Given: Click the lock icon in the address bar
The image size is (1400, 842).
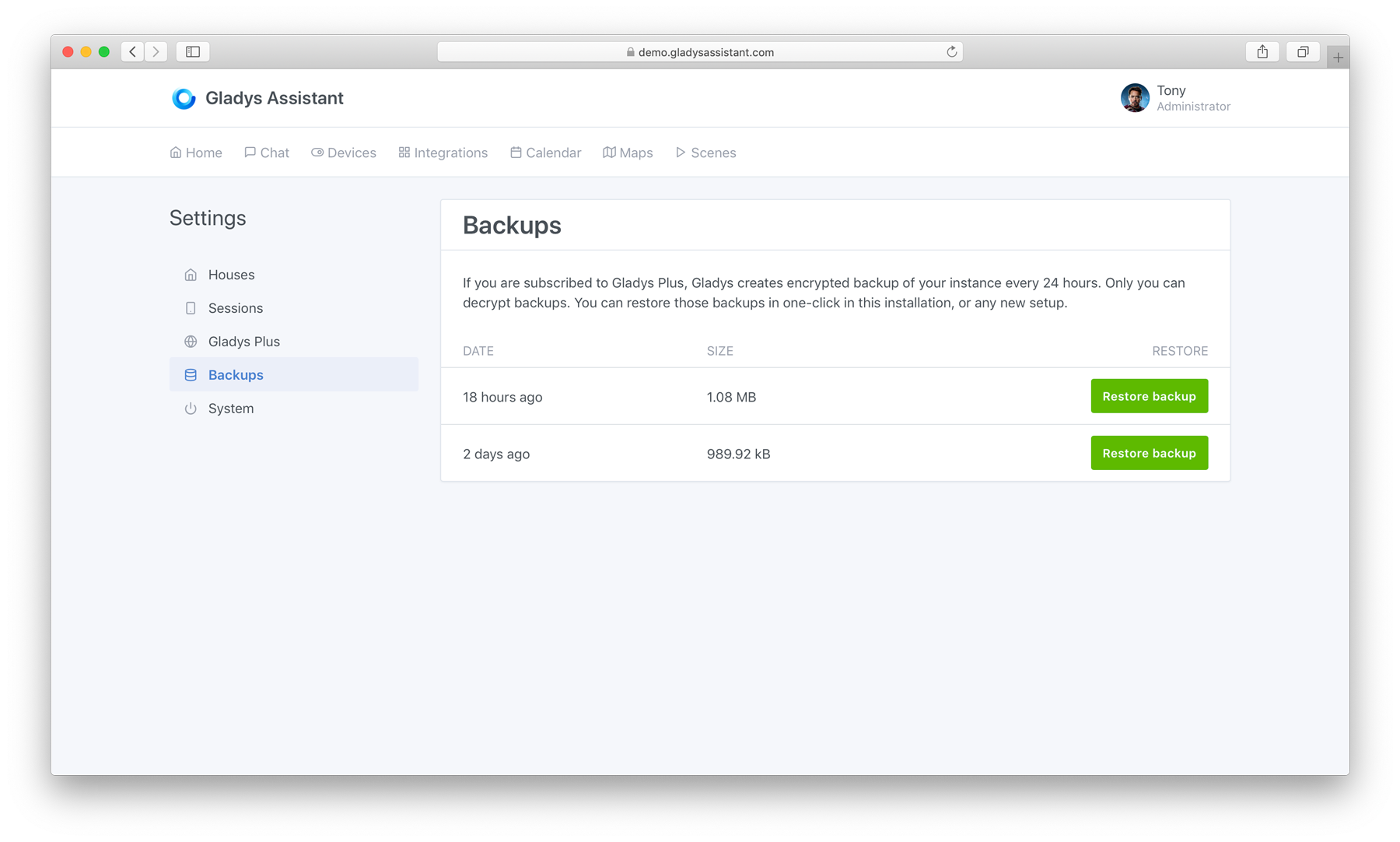Looking at the screenshot, I should [x=631, y=52].
